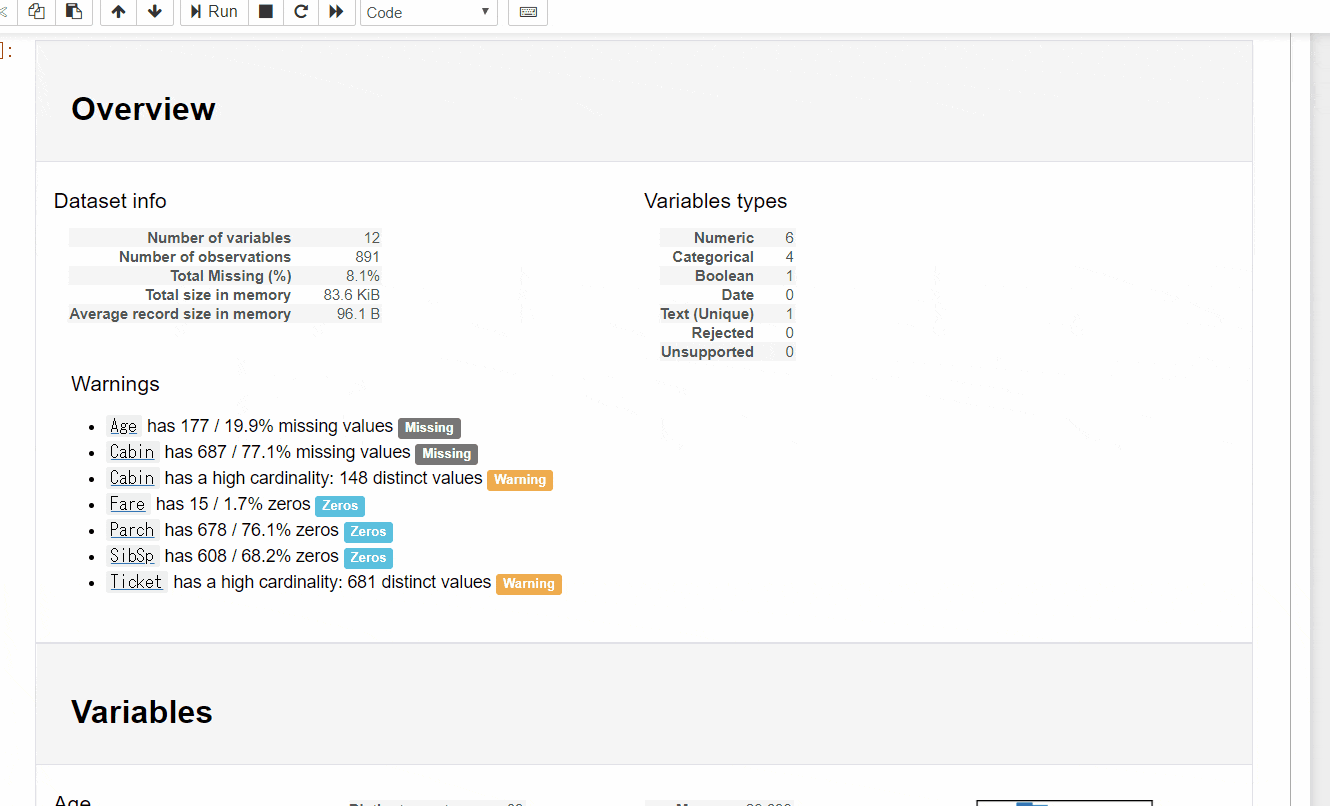Image resolution: width=1330 pixels, height=806 pixels.
Task: Follow the SibSp variable link
Action: [x=132, y=556]
